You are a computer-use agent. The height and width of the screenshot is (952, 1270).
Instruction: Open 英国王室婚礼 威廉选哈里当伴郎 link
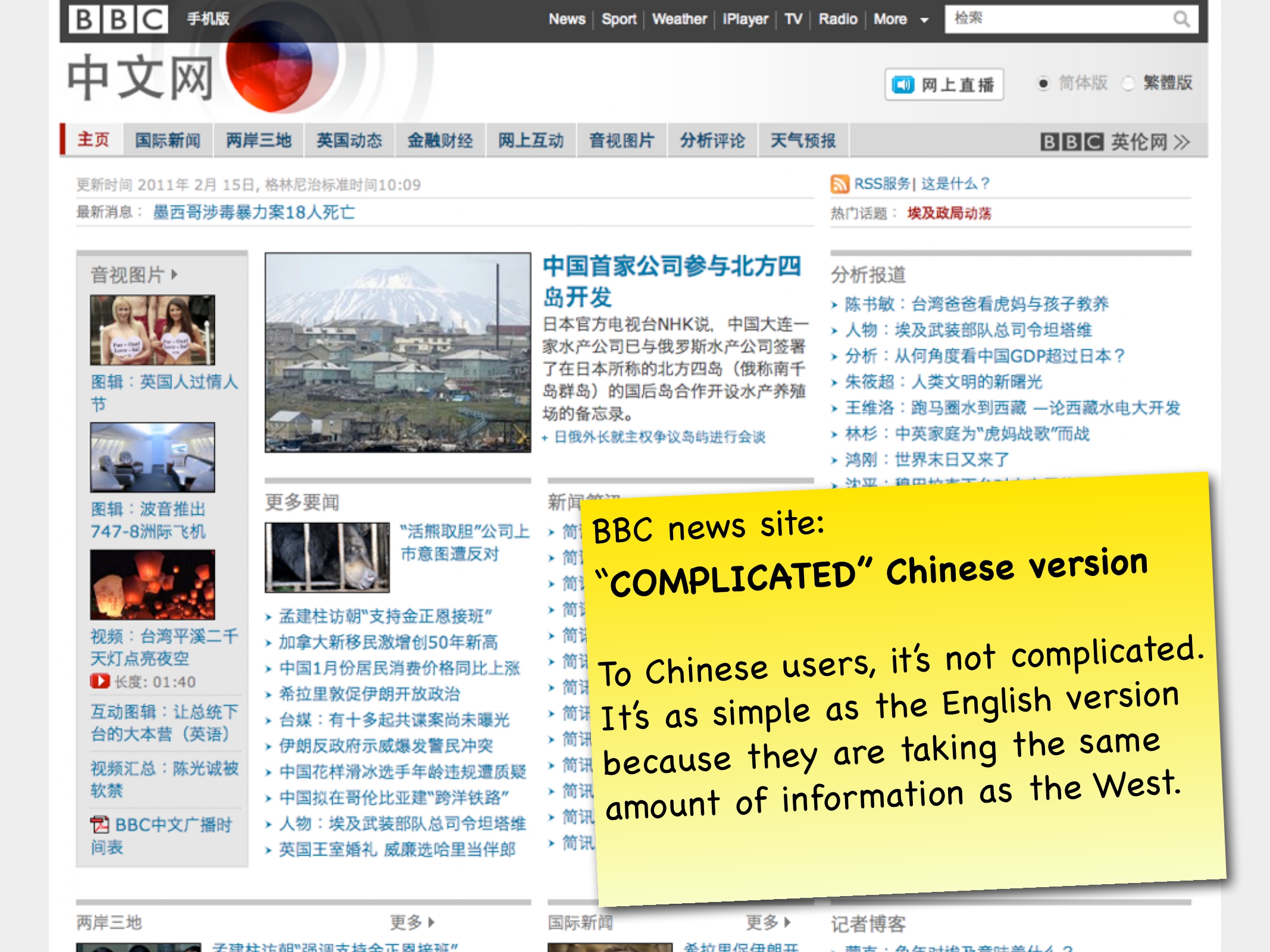click(x=397, y=849)
